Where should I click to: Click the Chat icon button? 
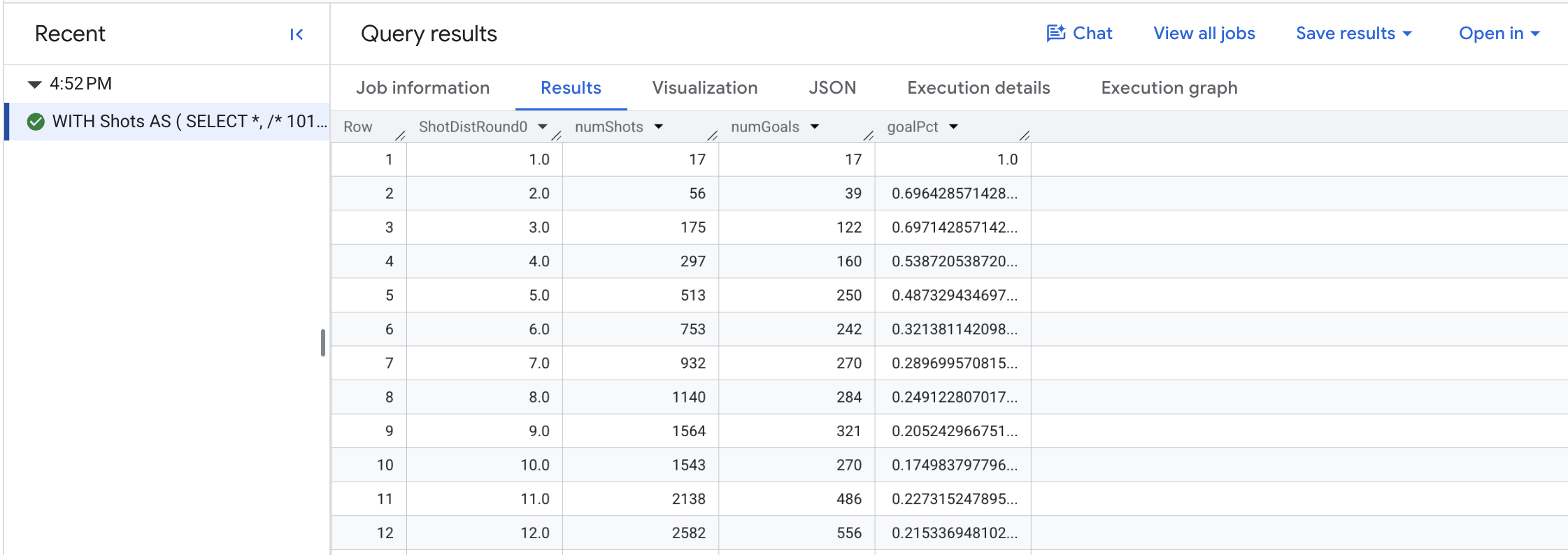1079,34
